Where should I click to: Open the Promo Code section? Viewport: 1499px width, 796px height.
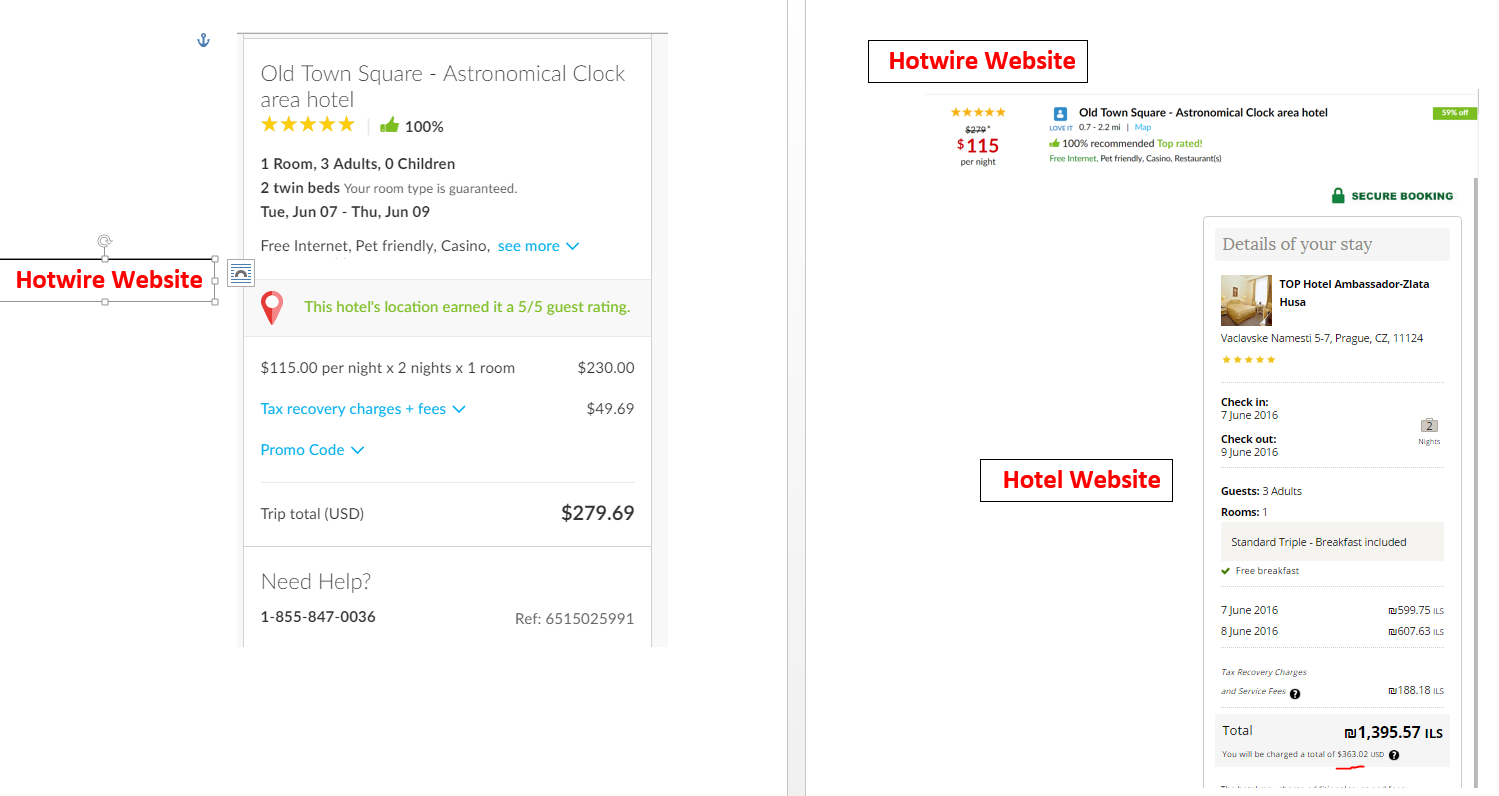(312, 449)
